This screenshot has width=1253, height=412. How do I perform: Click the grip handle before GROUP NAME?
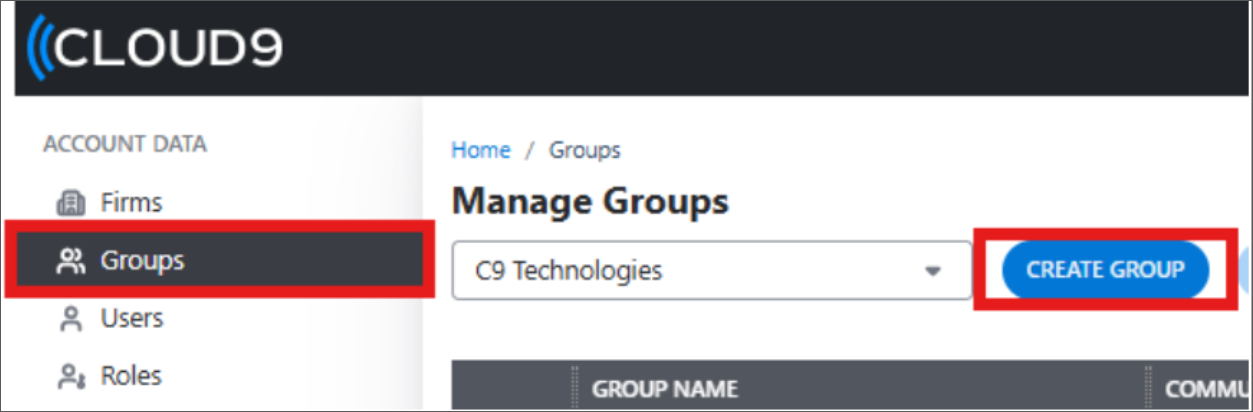(575, 388)
